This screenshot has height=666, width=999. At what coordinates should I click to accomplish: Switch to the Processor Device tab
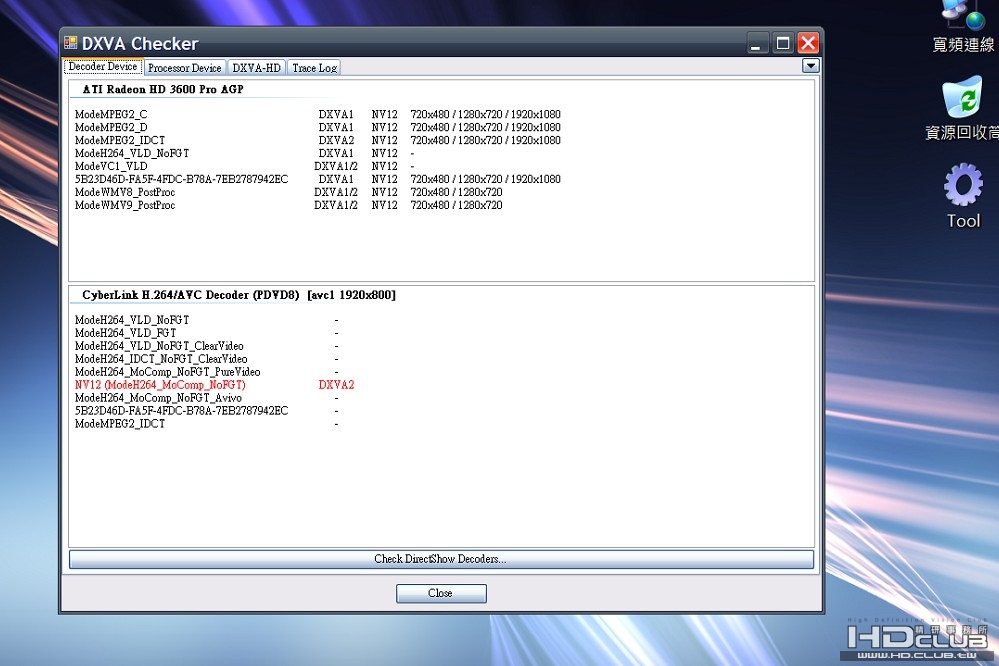pyautogui.click(x=184, y=68)
